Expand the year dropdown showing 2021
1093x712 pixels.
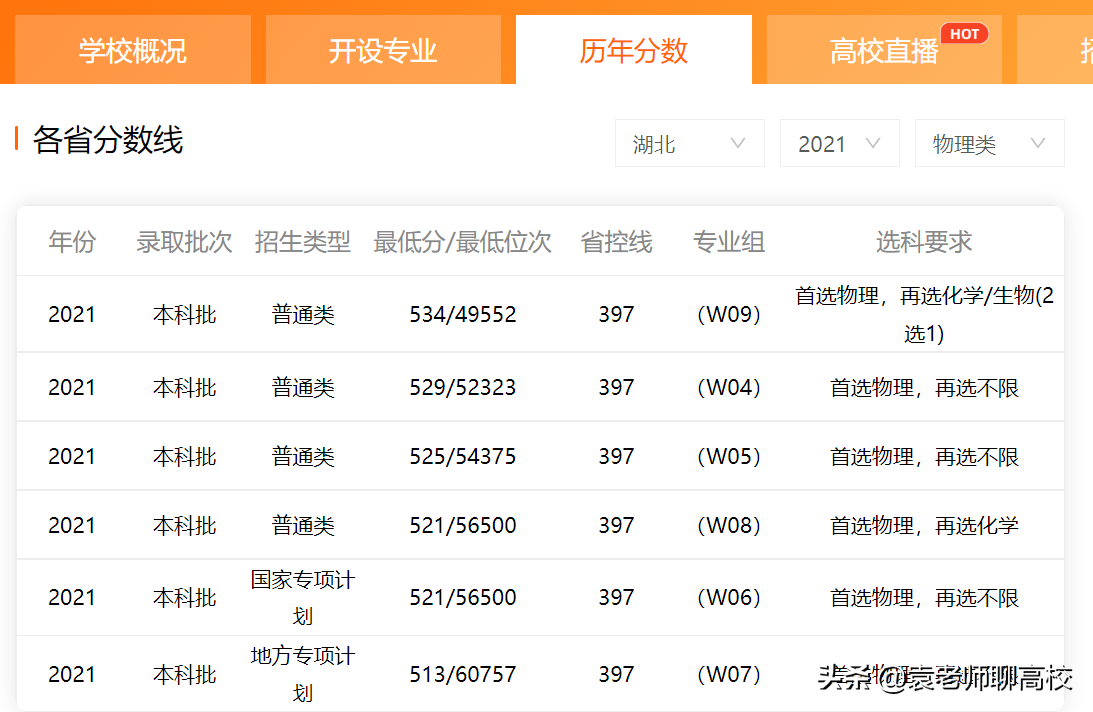(x=839, y=143)
